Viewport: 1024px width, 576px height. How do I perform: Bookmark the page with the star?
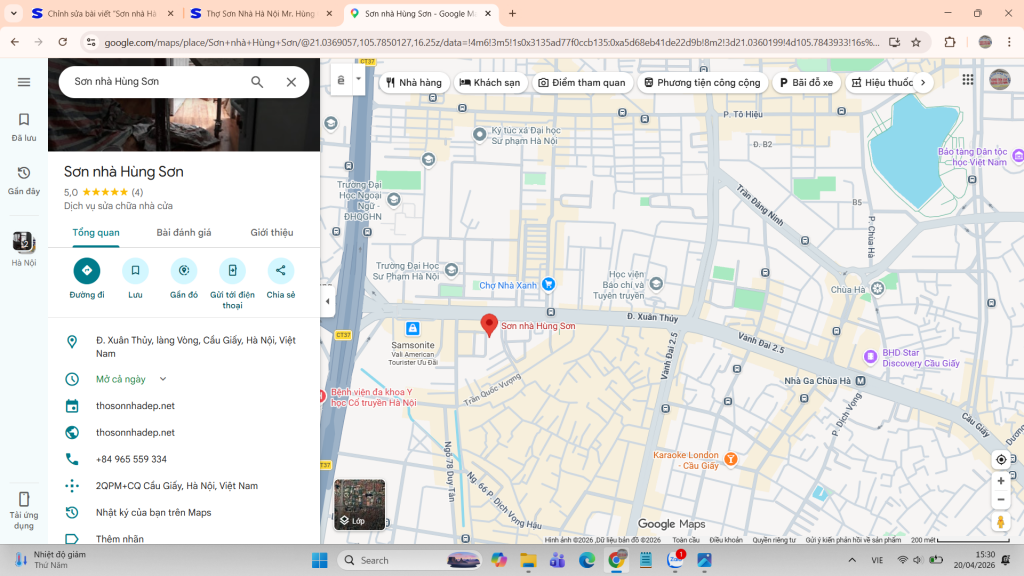(x=914, y=43)
